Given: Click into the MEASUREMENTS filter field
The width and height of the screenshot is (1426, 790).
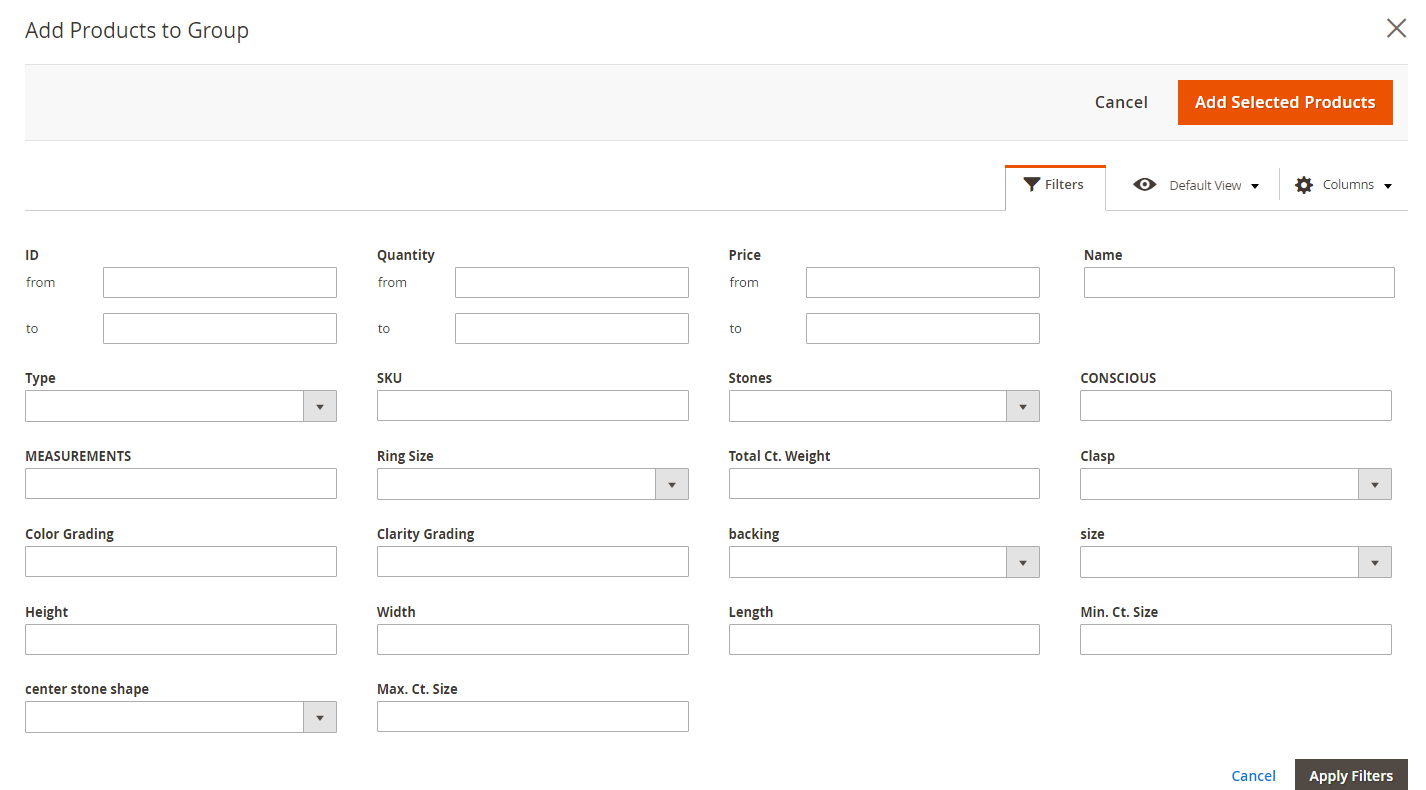Looking at the screenshot, I should [x=181, y=483].
